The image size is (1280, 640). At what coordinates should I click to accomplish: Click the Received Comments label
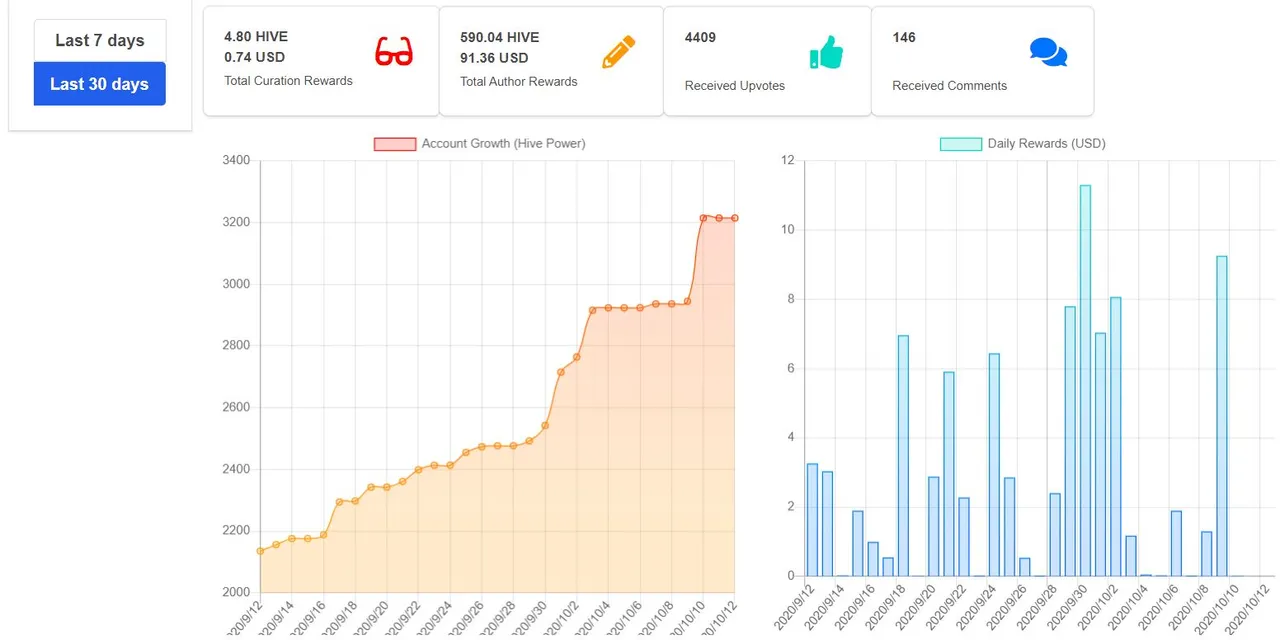949,86
